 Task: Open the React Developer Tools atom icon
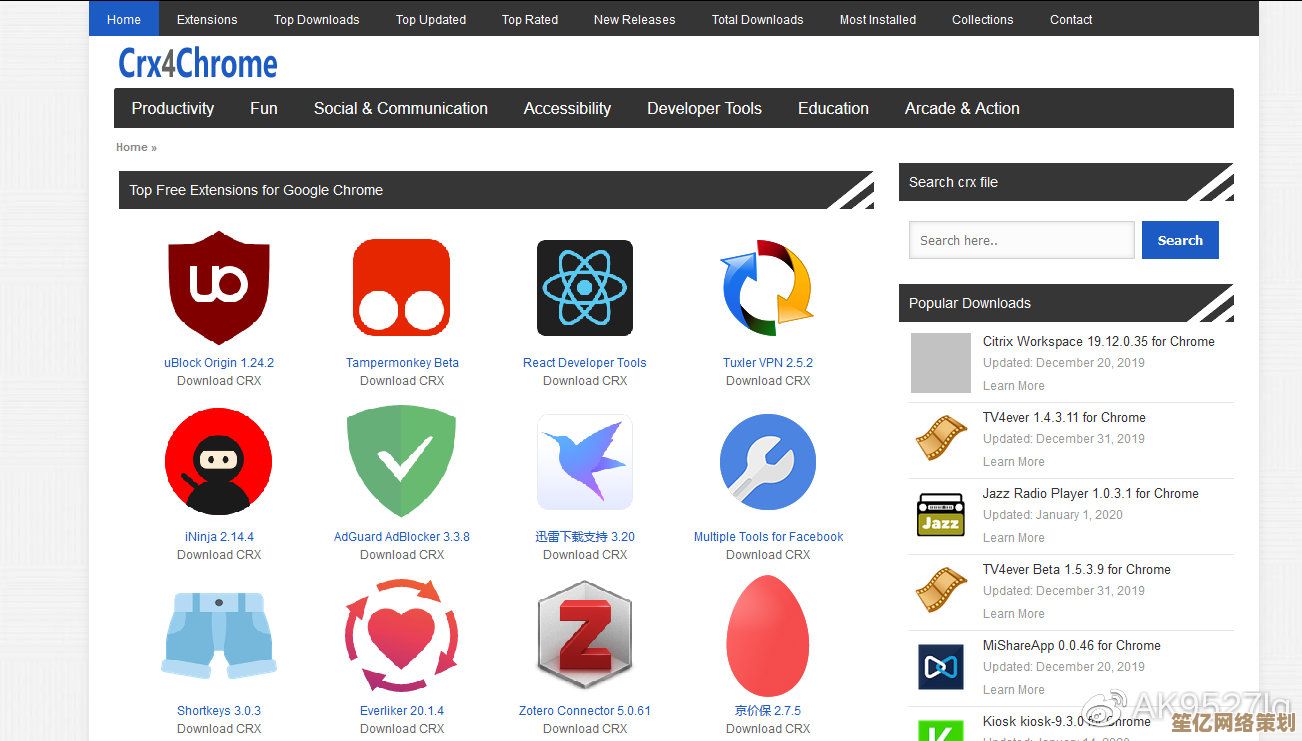point(585,288)
